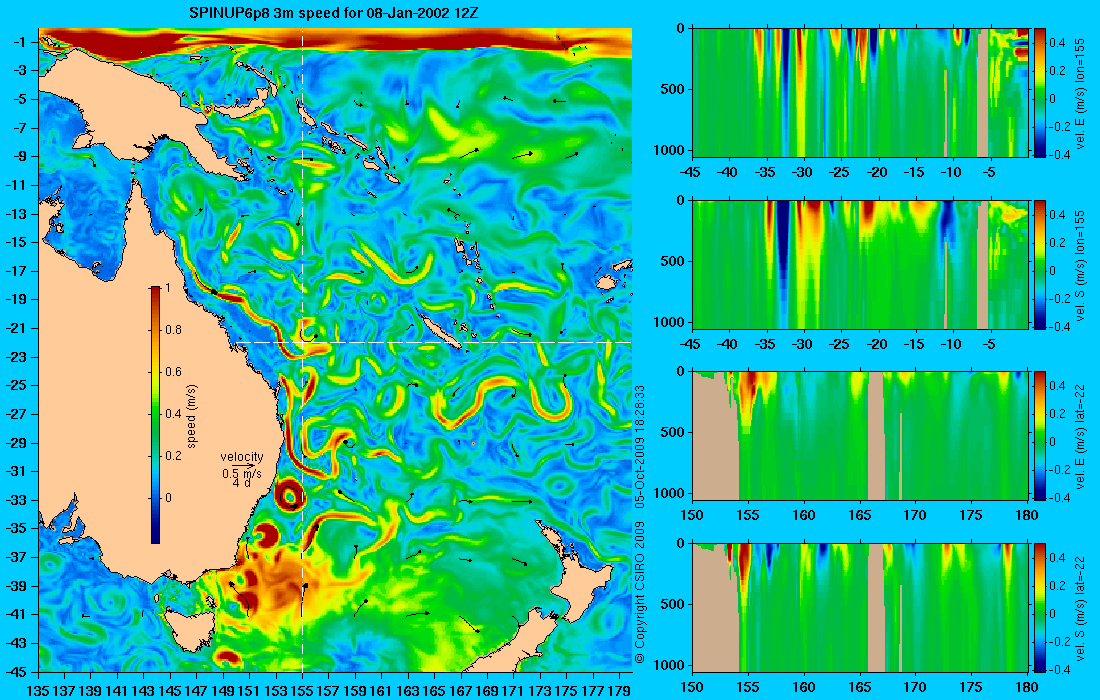Click the vel. S lat=-22 depth section plot
This screenshot has width=1100, height=700.
tap(860, 607)
